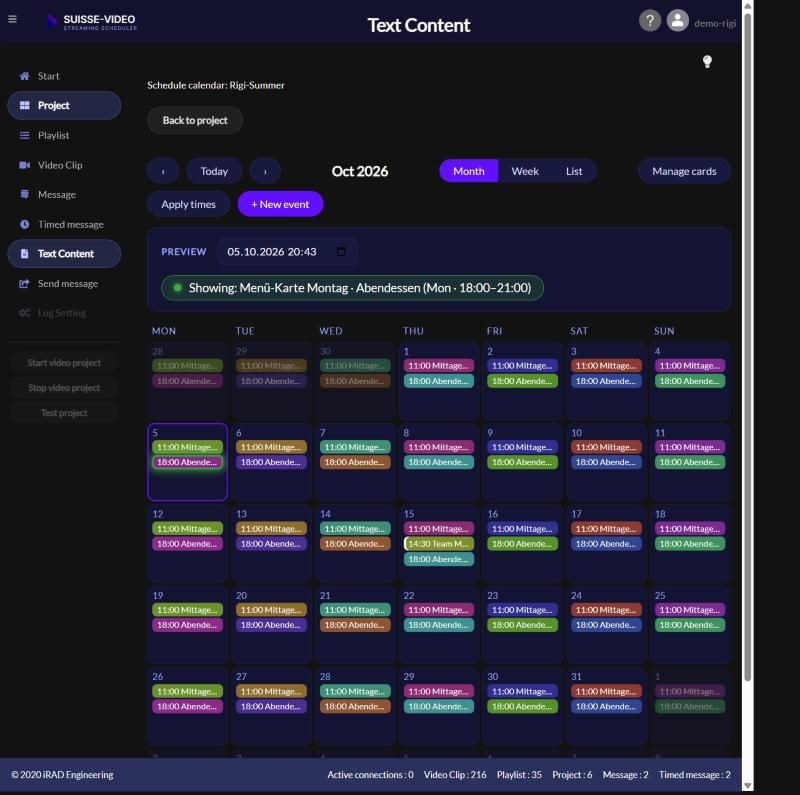Screen dimensions: 800x795
Task: Click the scrollbar down arrow
Action: coord(747,786)
